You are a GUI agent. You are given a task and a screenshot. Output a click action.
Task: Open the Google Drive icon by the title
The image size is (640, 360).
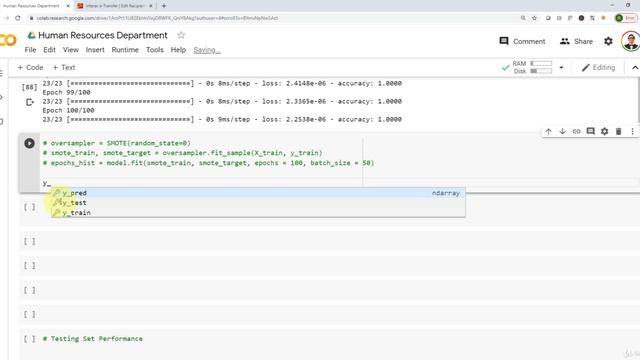(31, 36)
